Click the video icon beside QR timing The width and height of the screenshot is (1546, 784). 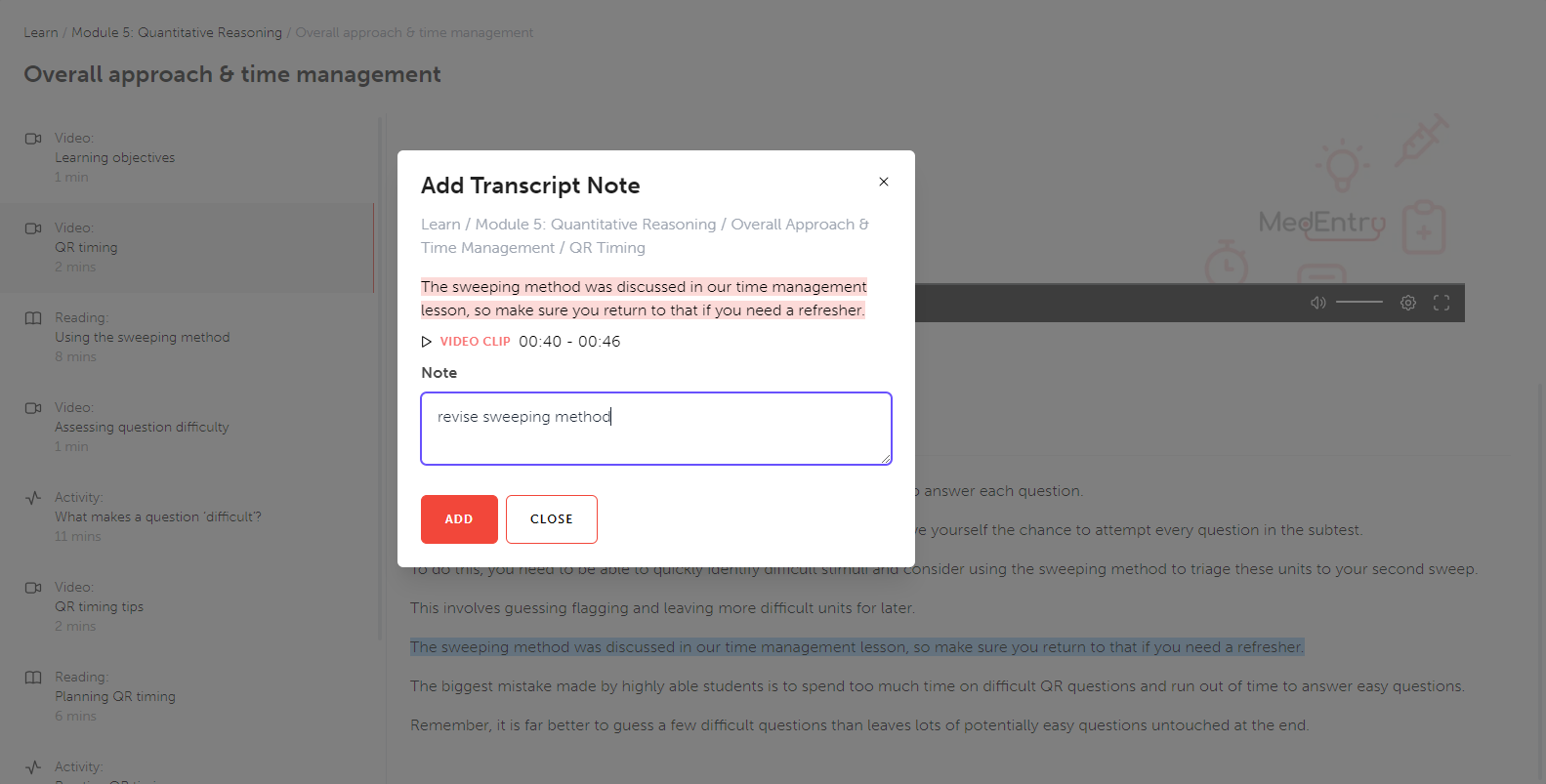click(x=33, y=228)
